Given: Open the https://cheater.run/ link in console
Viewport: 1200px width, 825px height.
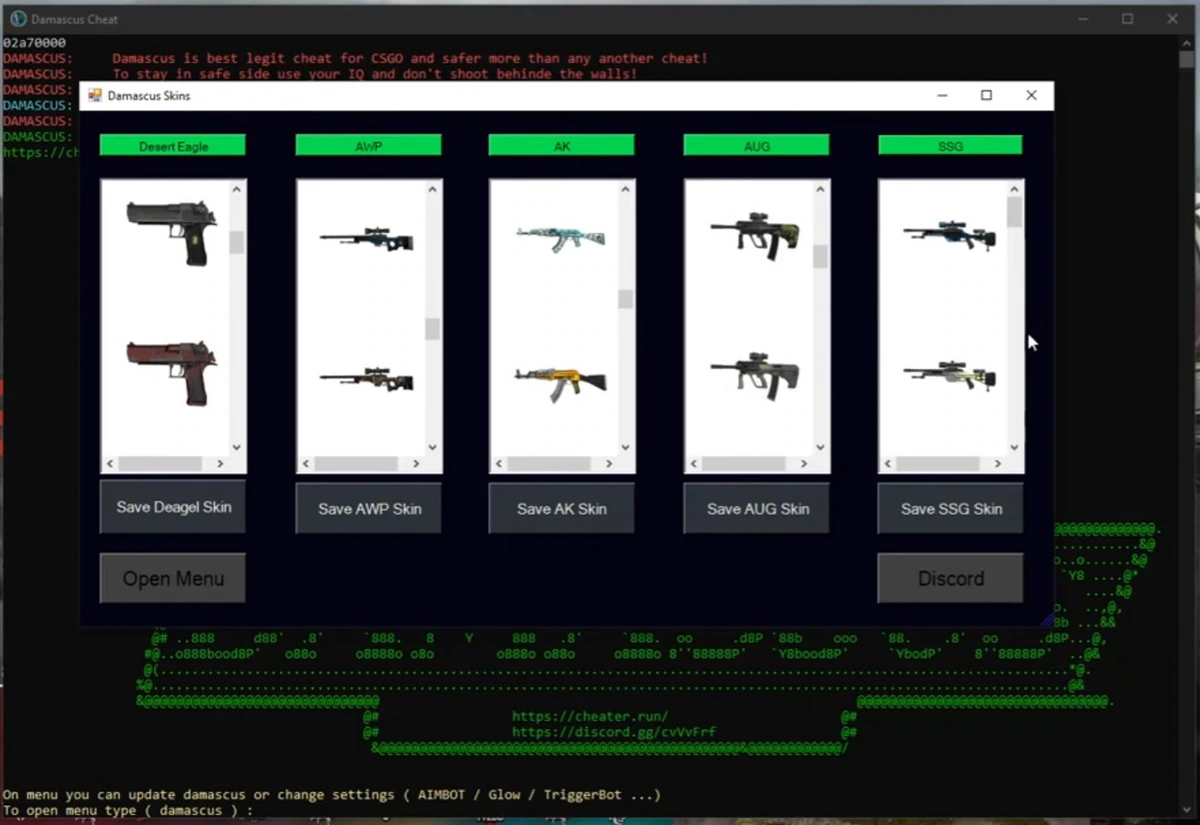Looking at the screenshot, I should click(590, 716).
